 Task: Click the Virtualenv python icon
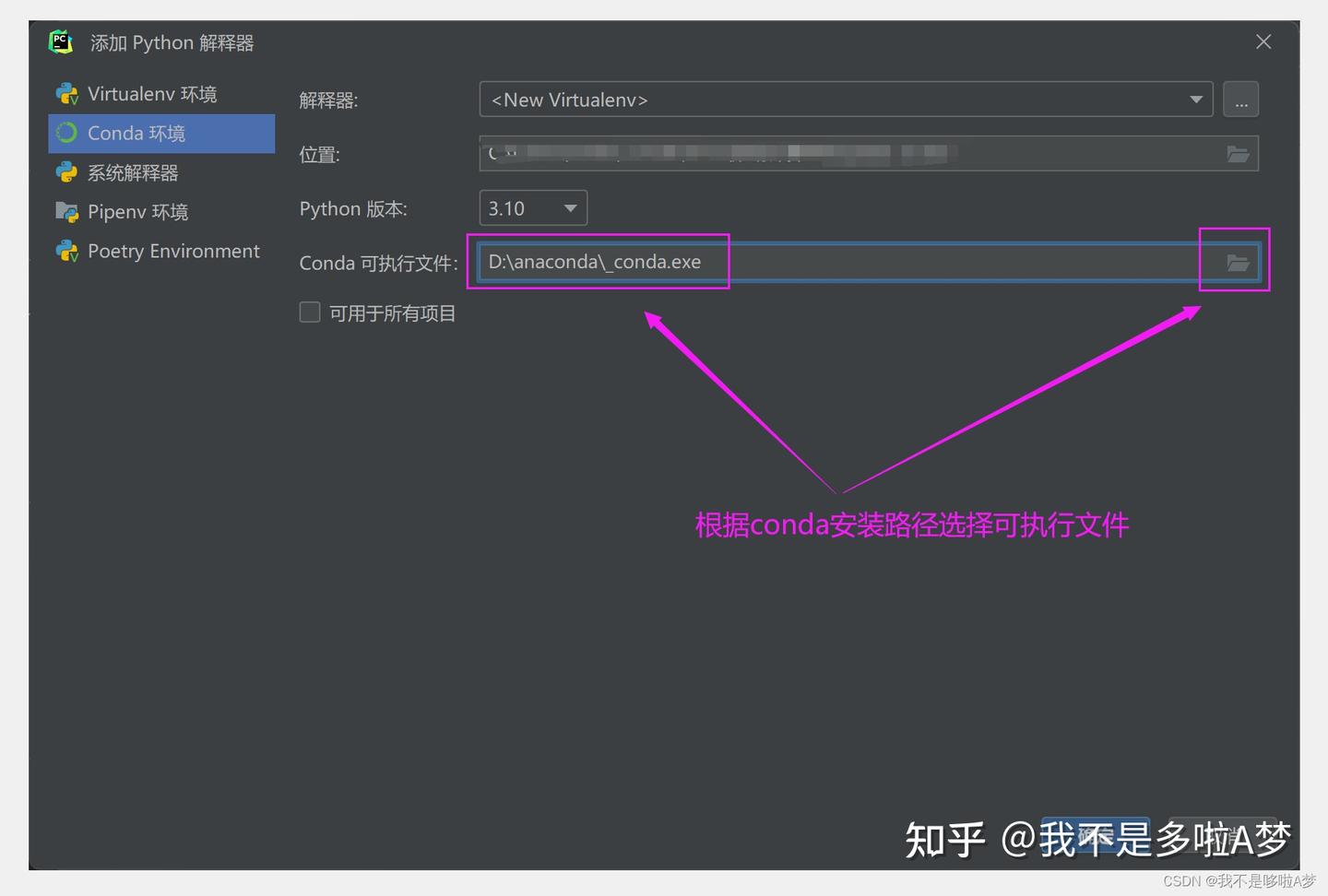pos(67,94)
